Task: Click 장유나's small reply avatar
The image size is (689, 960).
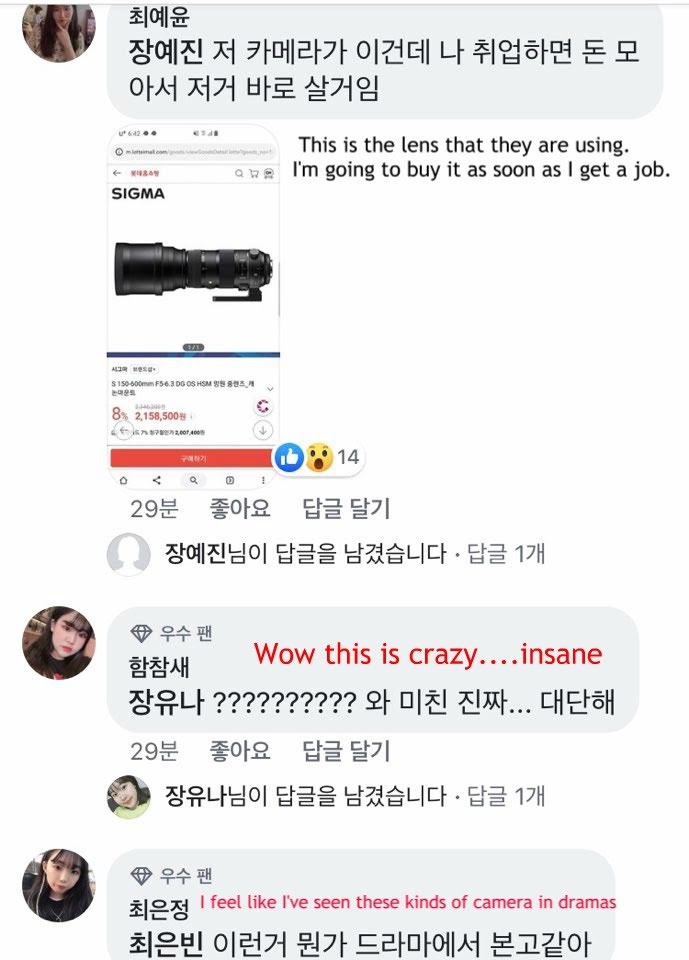Action: [x=129, y=797]
